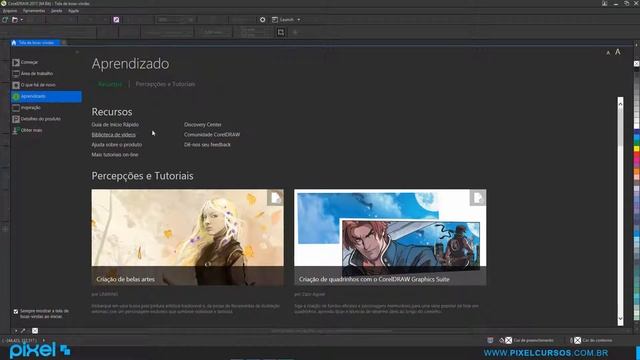Expand the Launch dropdown arrow

coord(299,20)
